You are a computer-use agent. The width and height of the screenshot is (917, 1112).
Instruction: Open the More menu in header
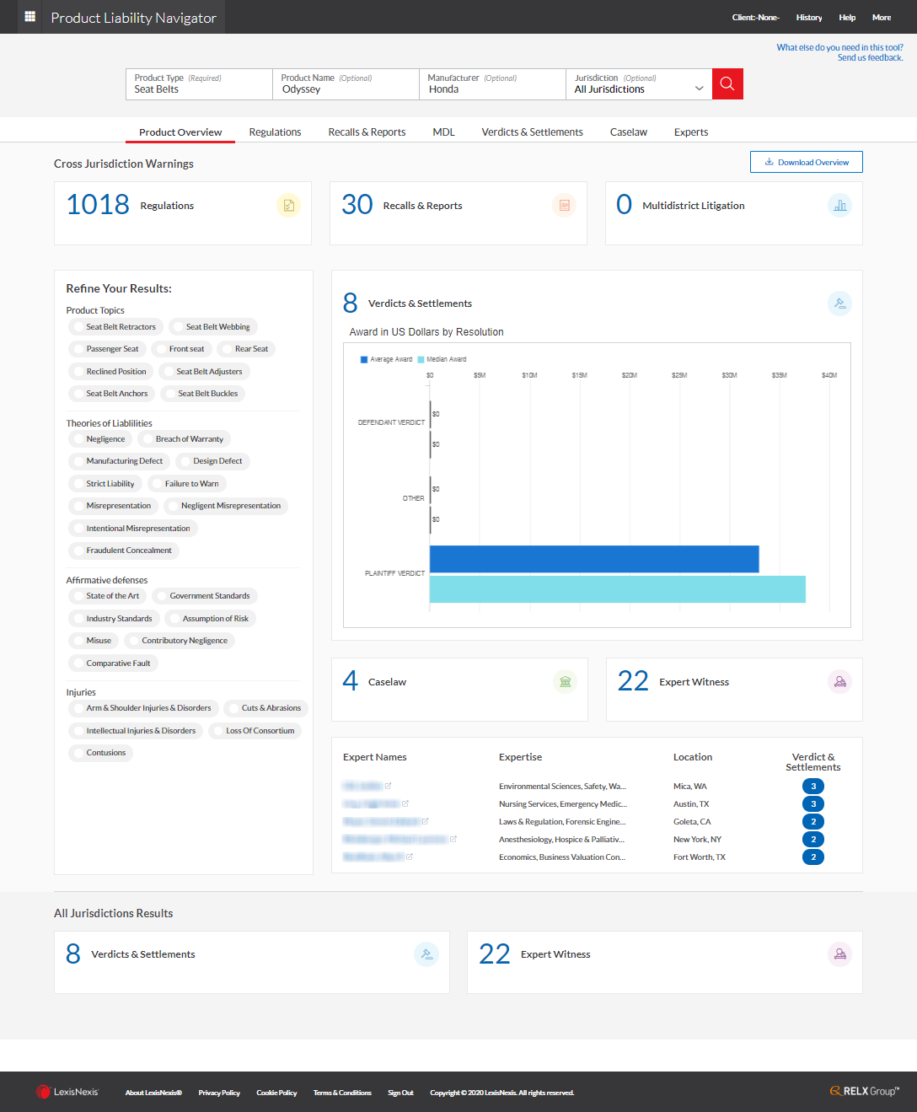[882, 17]
